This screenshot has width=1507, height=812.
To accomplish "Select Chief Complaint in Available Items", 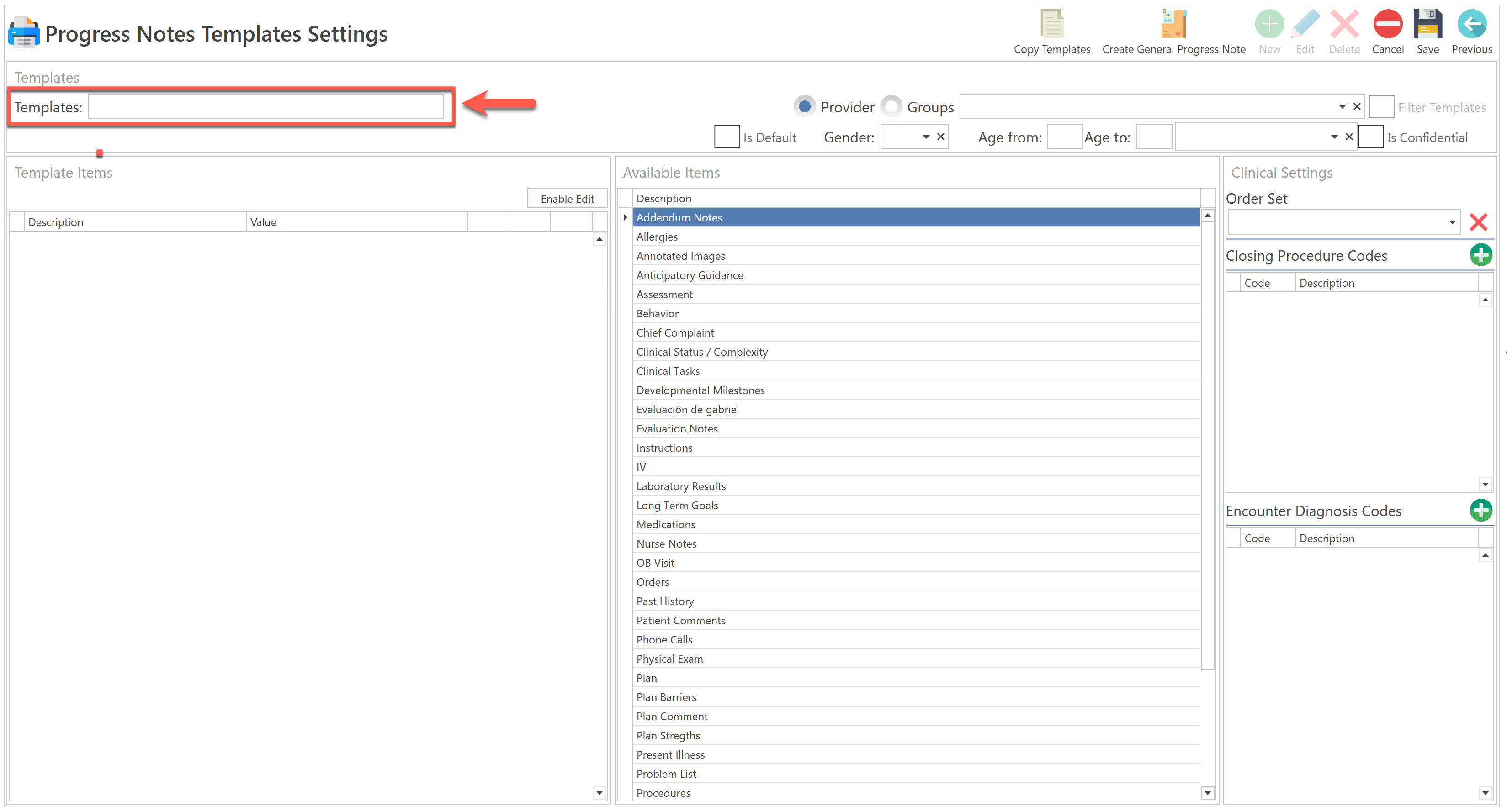I will point(674,332).
